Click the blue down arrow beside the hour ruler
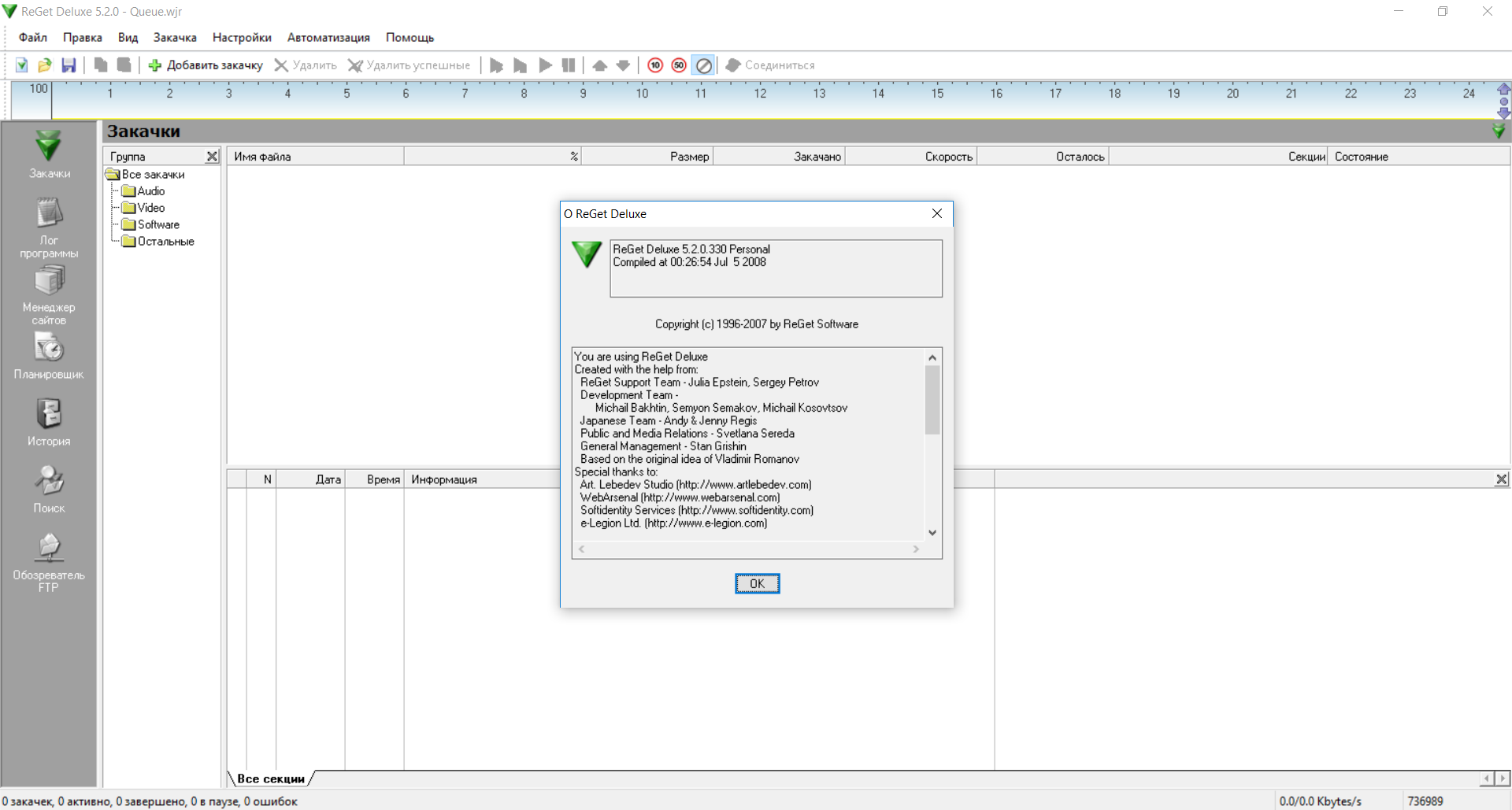Viewport: 1512px width, 810px height. 1504,113
